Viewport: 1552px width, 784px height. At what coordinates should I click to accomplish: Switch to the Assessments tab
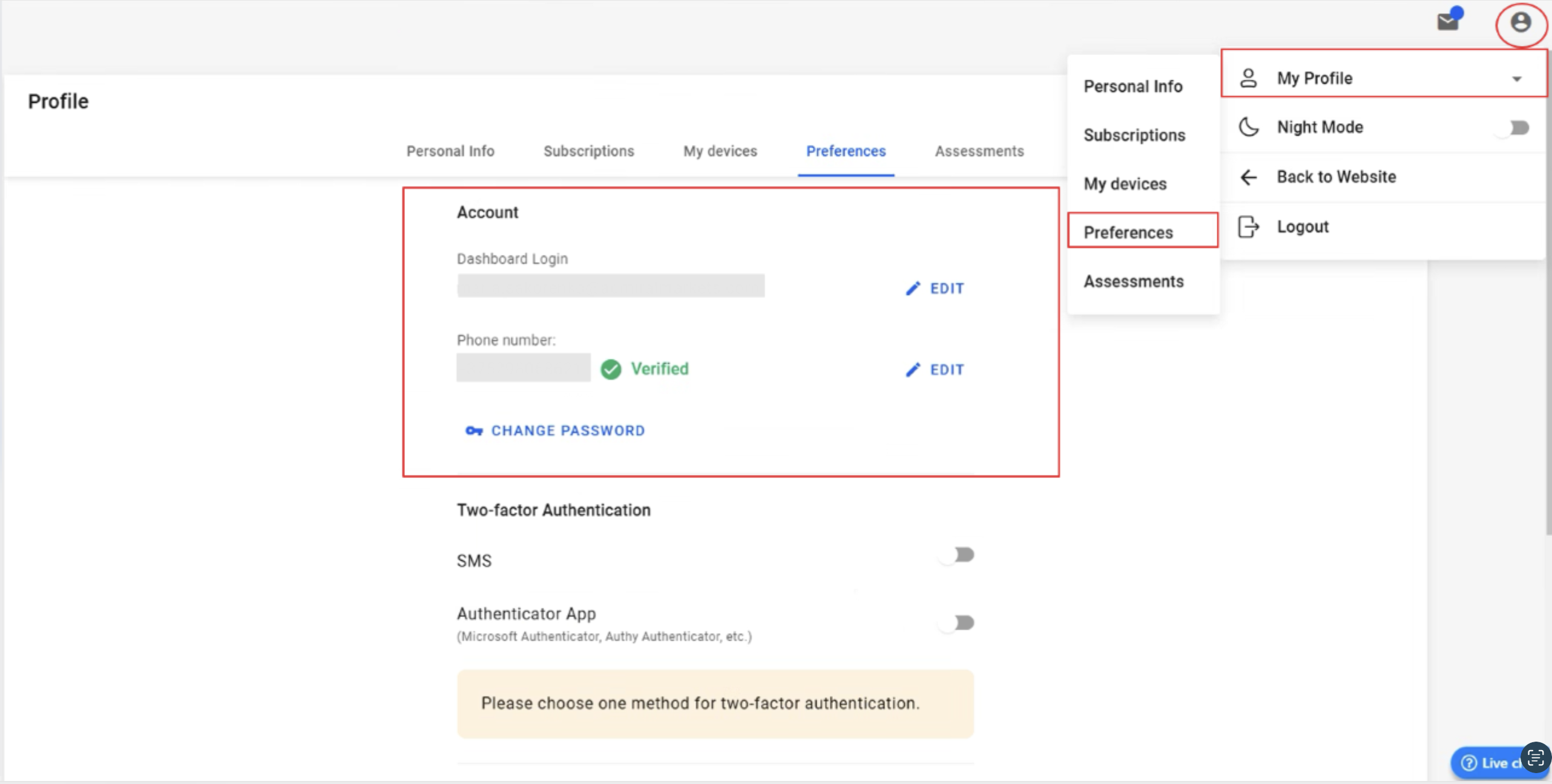coord(979,151)
